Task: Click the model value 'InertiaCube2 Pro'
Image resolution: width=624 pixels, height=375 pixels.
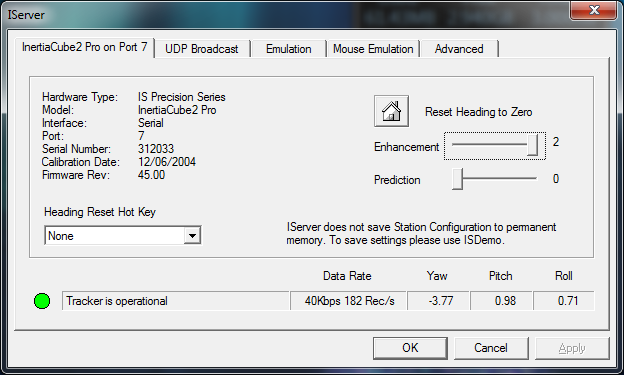Action: click(177, 110)
